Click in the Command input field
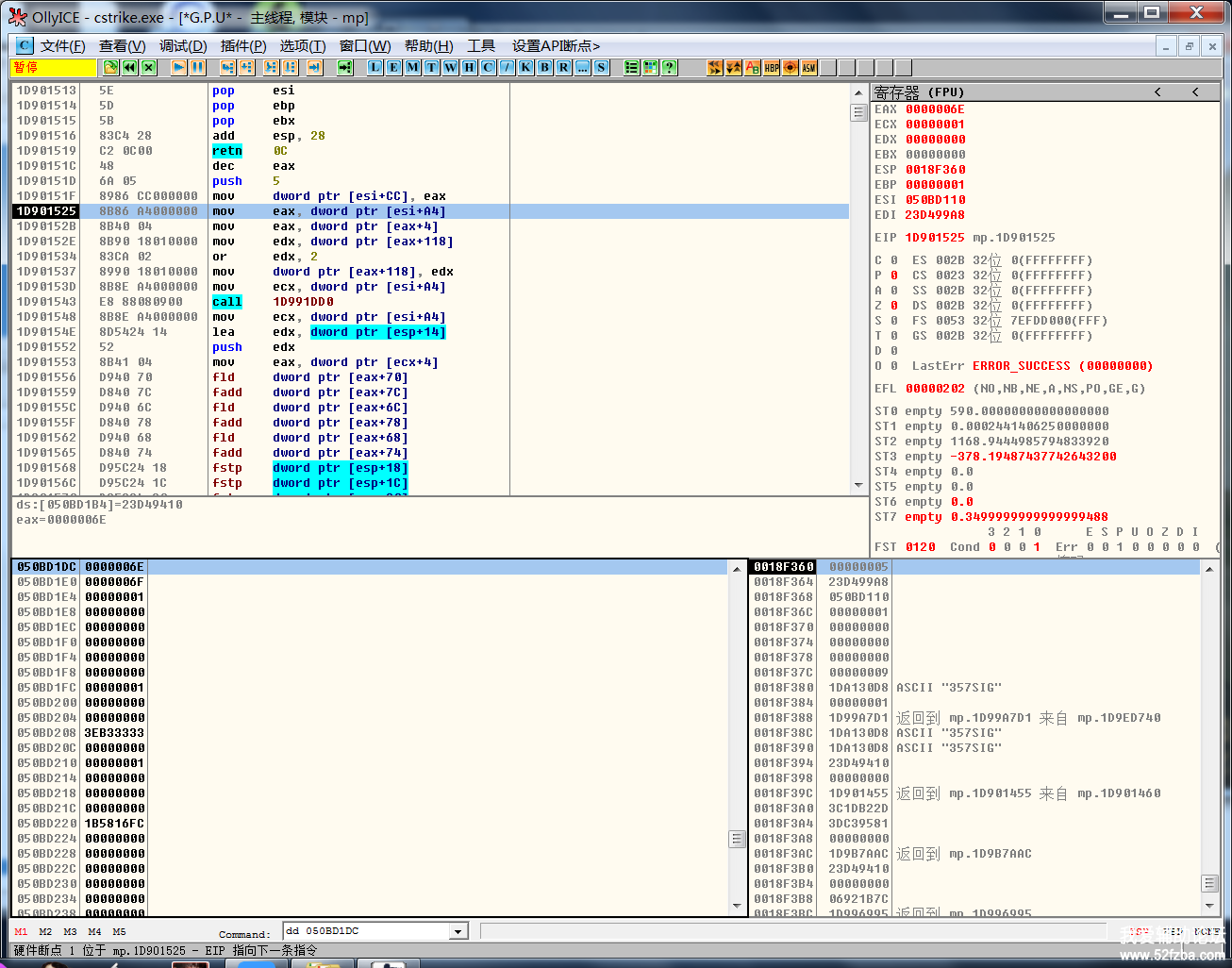The image size is (1232, 968). click(366, 931)
